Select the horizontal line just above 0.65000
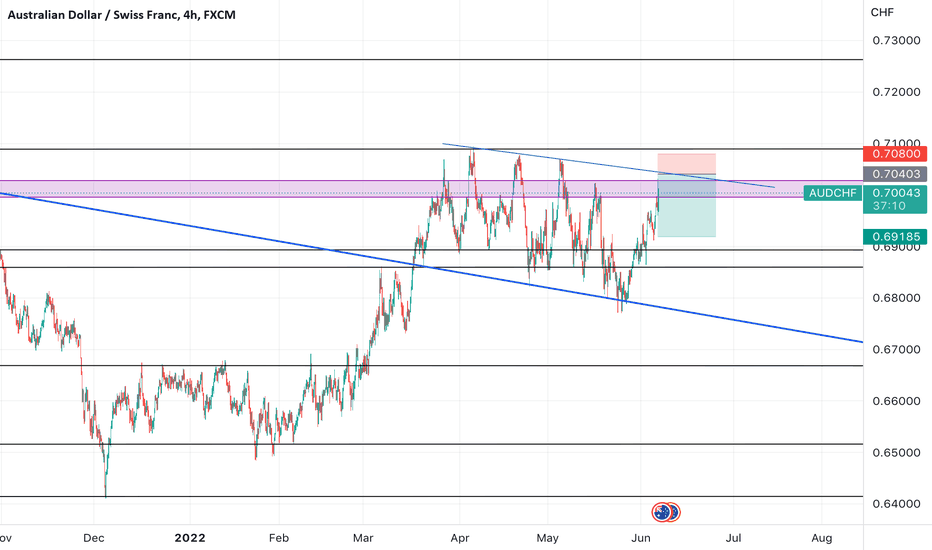This screenshot has width=932, height=550. click(x=431, y=444)
